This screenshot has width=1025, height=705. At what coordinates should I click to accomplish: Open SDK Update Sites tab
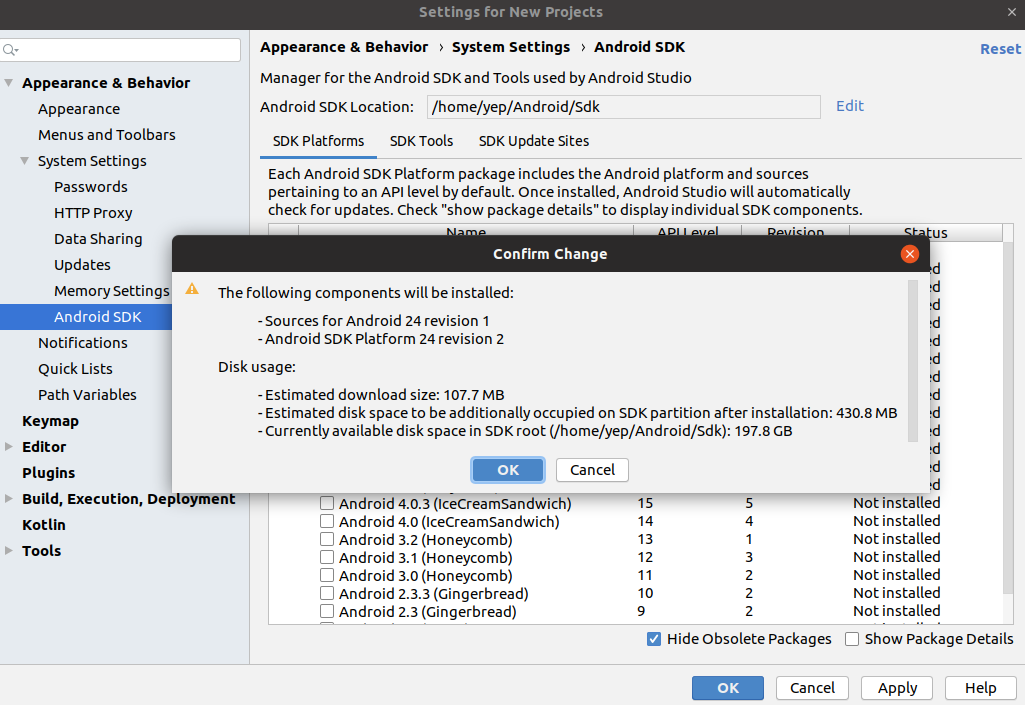[533, 141]
